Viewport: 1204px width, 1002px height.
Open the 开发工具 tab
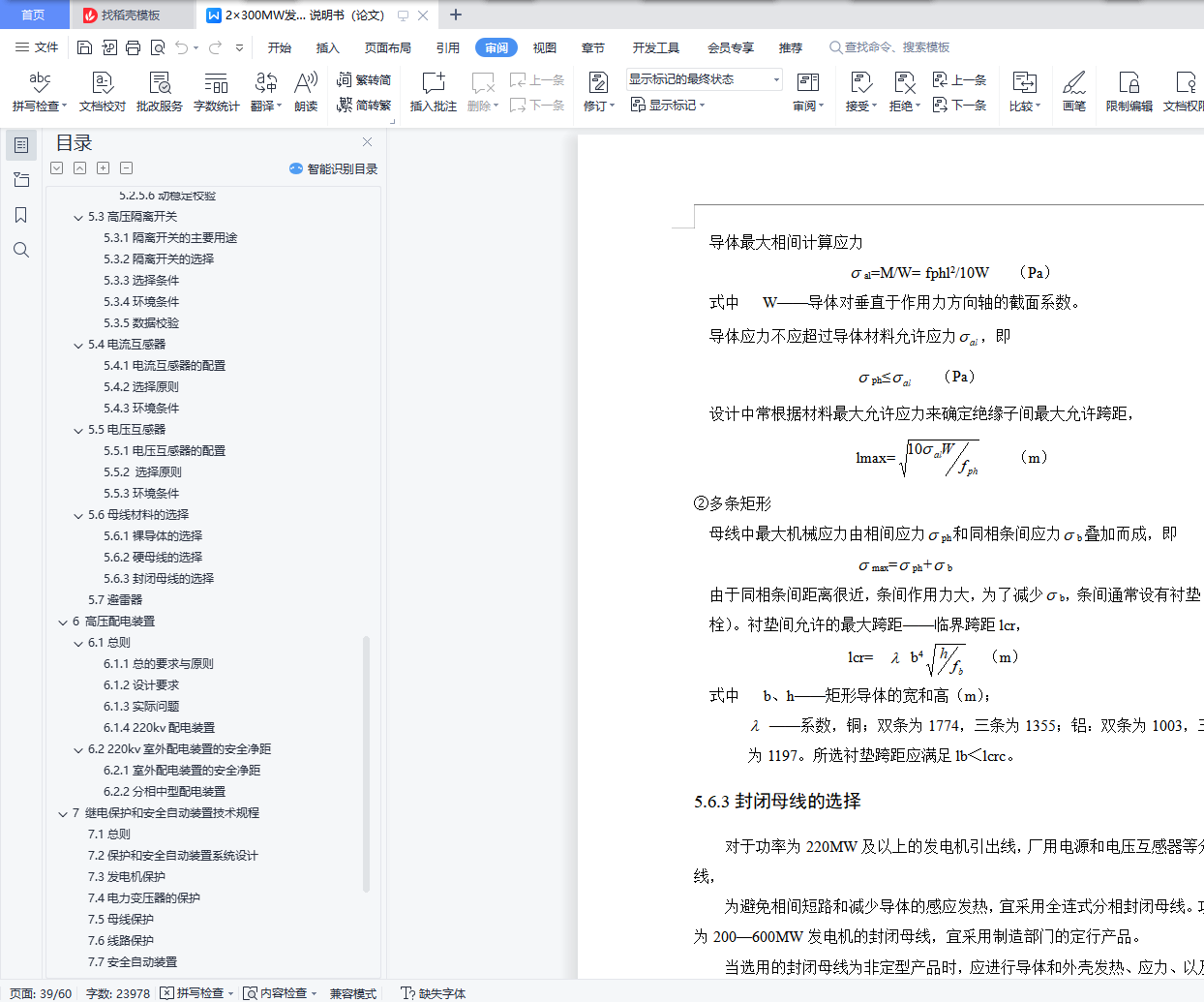click(x=656, y=47)
